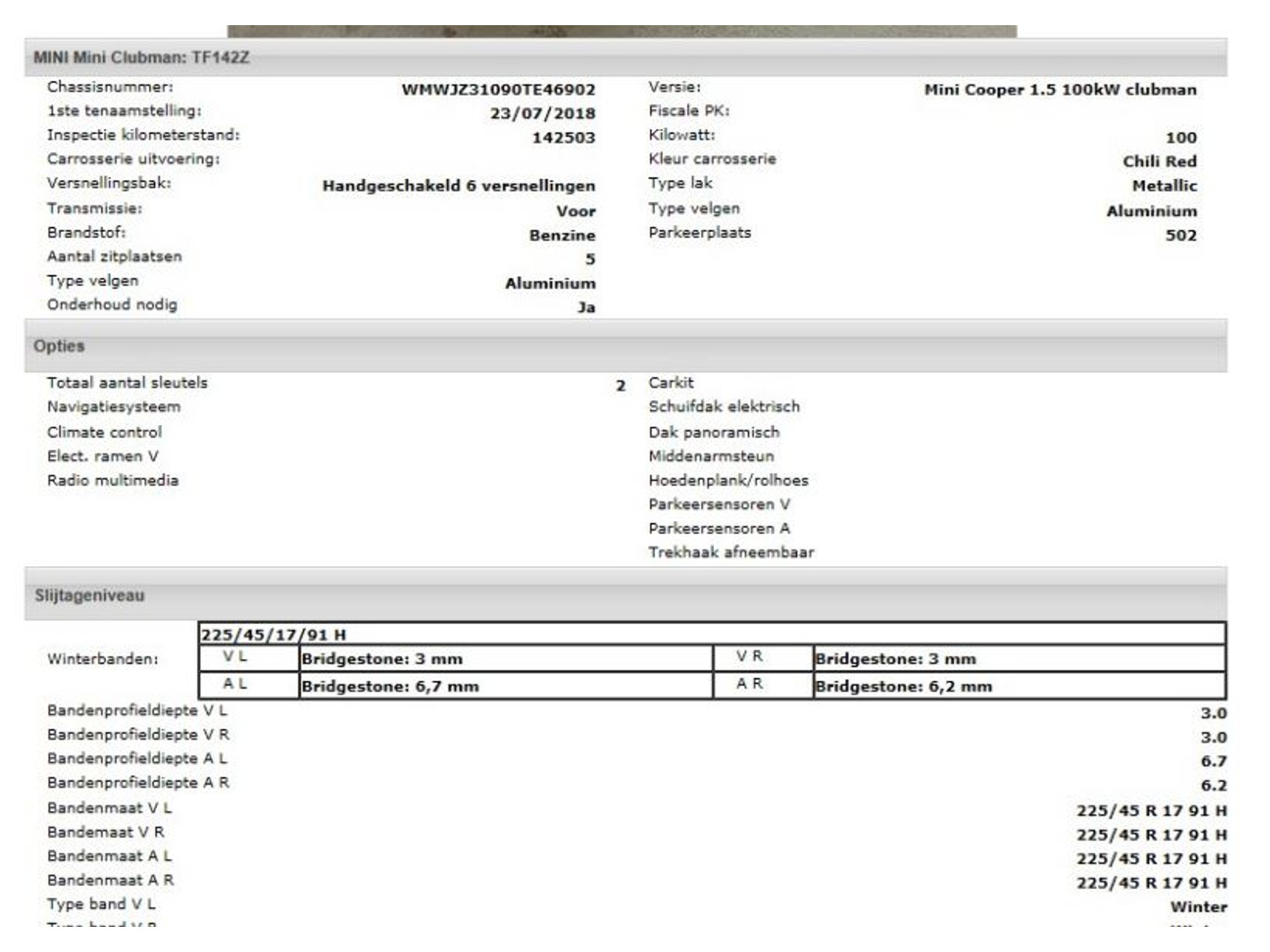Click the Onderhoud nodig value Ja
The image size is (1270, 952).
pyautogui.click(x=586, y=307)
